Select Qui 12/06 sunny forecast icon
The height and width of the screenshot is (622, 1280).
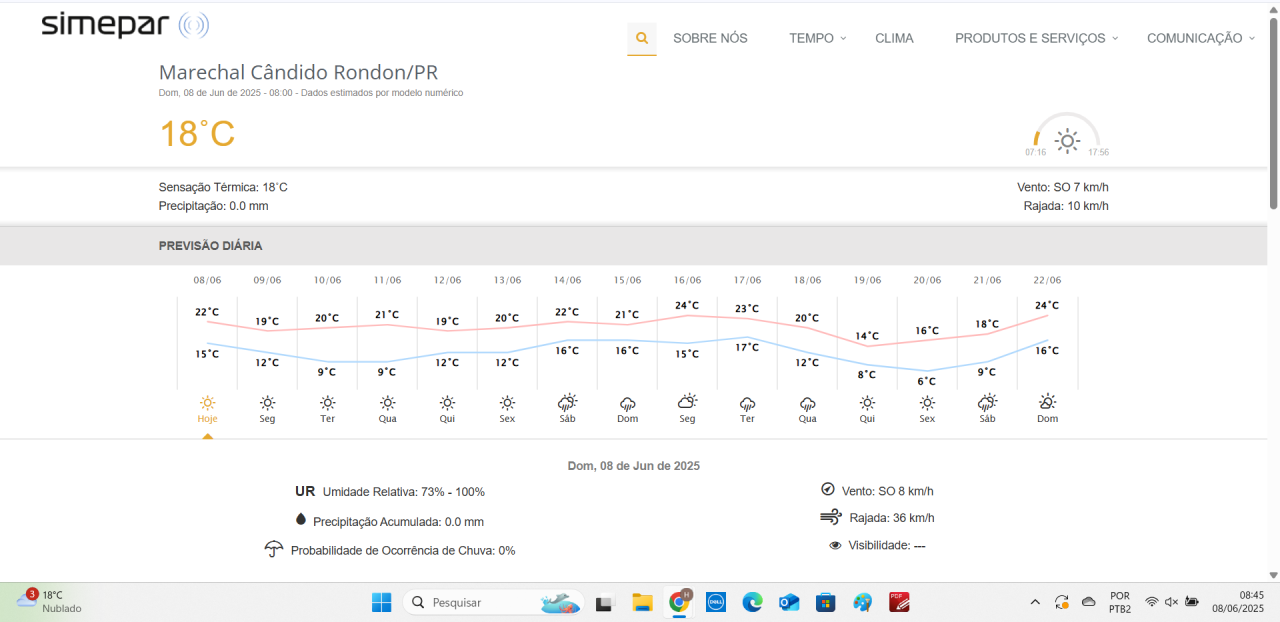(x=447, y=403)
